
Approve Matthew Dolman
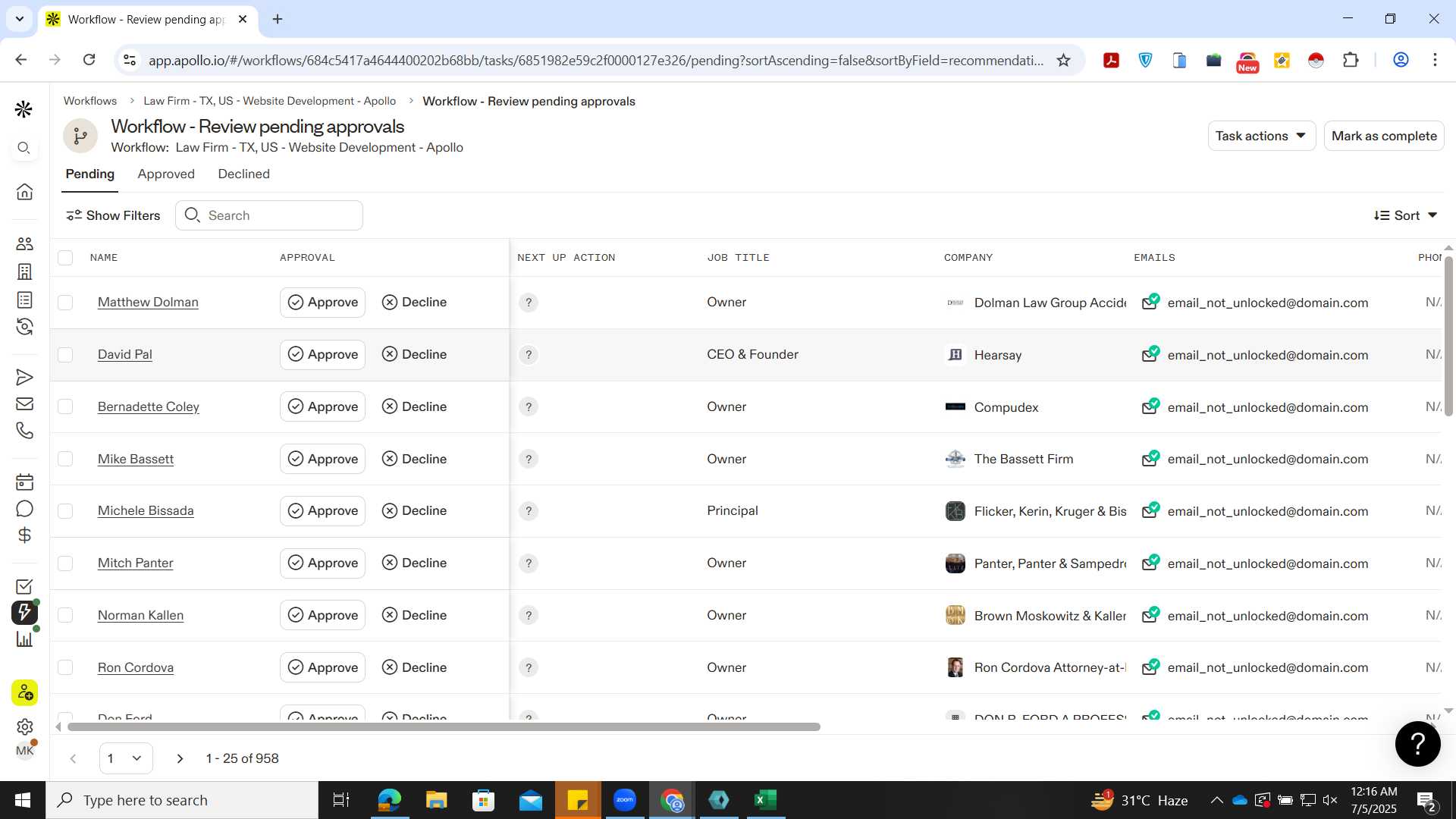[322, 303]
